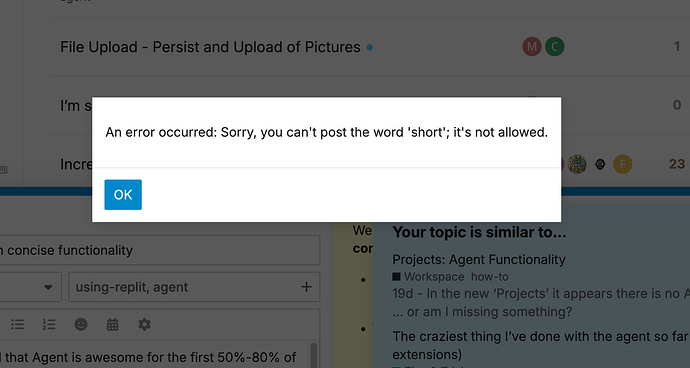The image size is (690, 368).
Task: Click the red M user avatar
Action: pos(532,47)
